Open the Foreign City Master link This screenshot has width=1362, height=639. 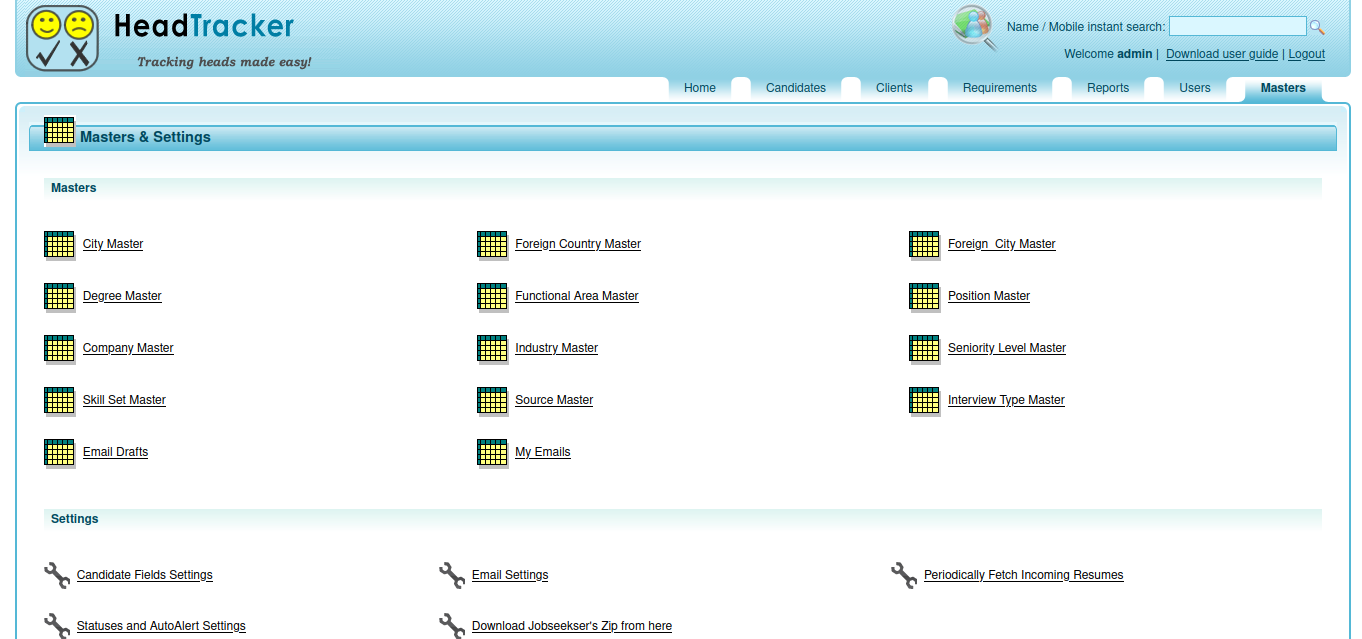pyautogui.click(x=1002, y=244)
